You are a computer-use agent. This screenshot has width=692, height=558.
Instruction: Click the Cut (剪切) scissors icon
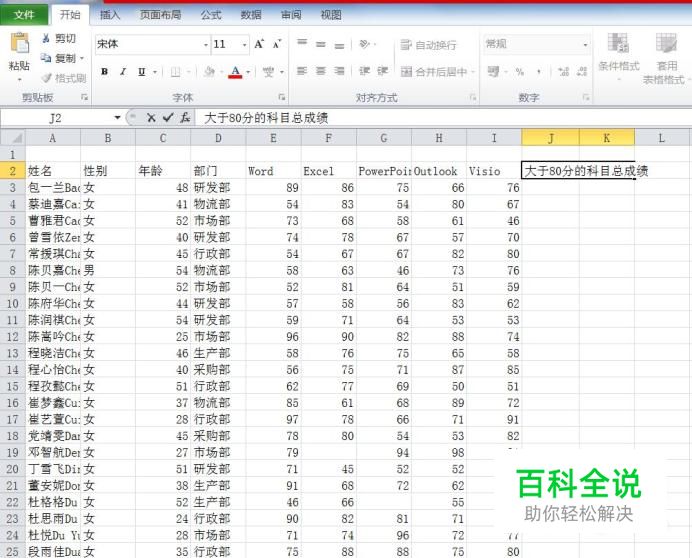pyautogui.click(x=46, y=38)
